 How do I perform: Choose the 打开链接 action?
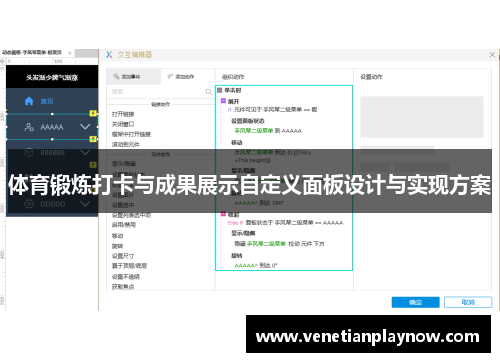(x=123, y=114)
